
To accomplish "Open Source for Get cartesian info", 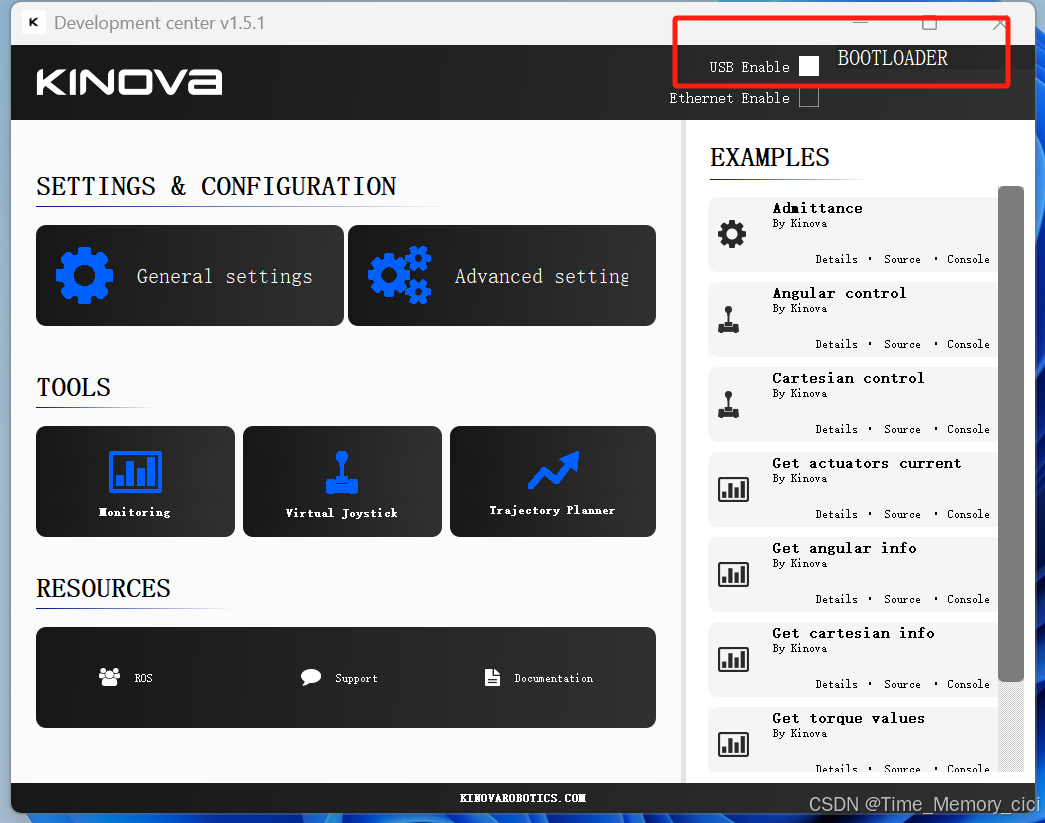I will tap(902, 684).
